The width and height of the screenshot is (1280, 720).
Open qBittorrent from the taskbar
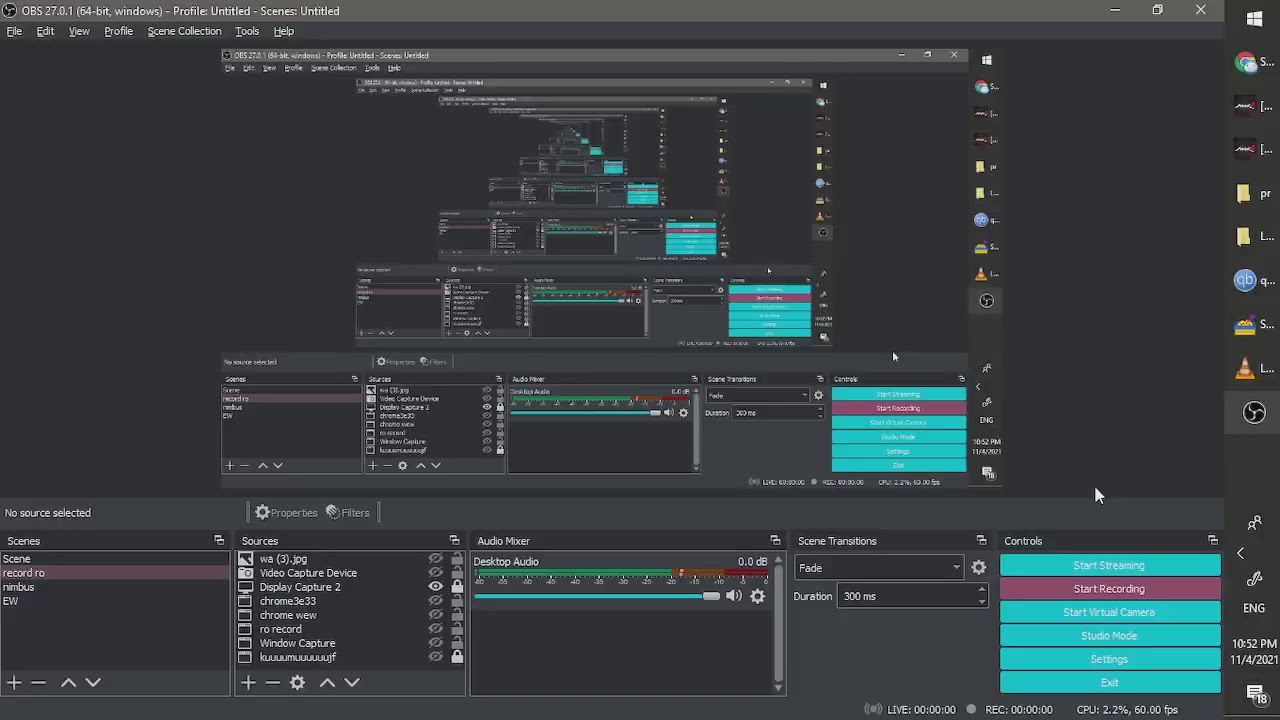pos(1245,281)
